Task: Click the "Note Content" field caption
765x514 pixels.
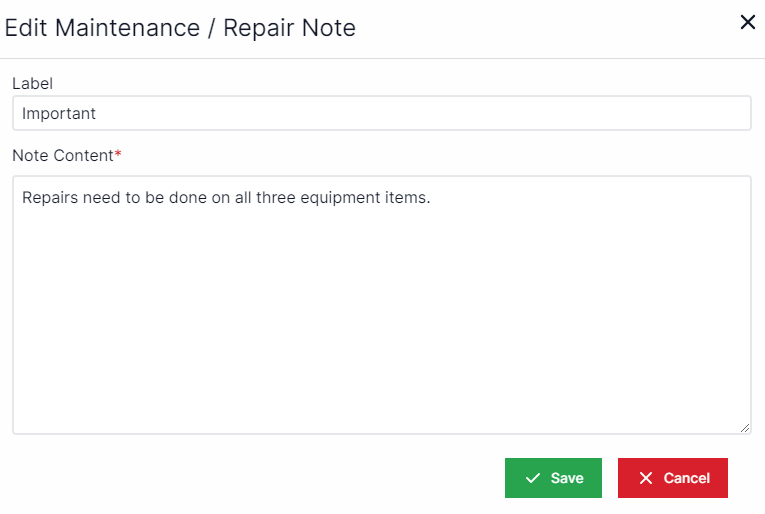Action: click(x=62, y=156)
